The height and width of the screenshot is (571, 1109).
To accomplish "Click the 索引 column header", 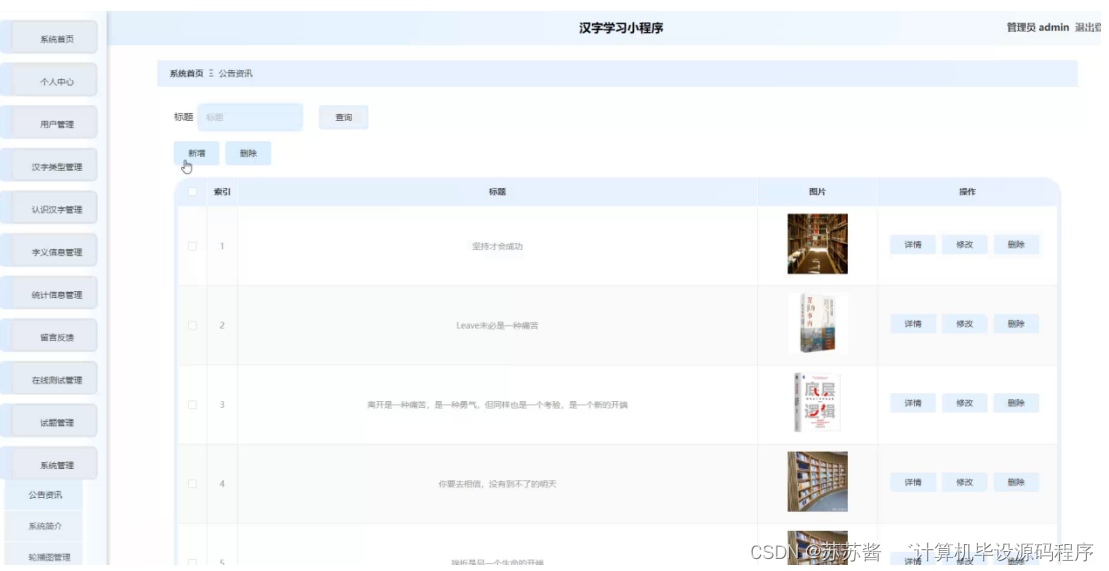I will (222, 191).
